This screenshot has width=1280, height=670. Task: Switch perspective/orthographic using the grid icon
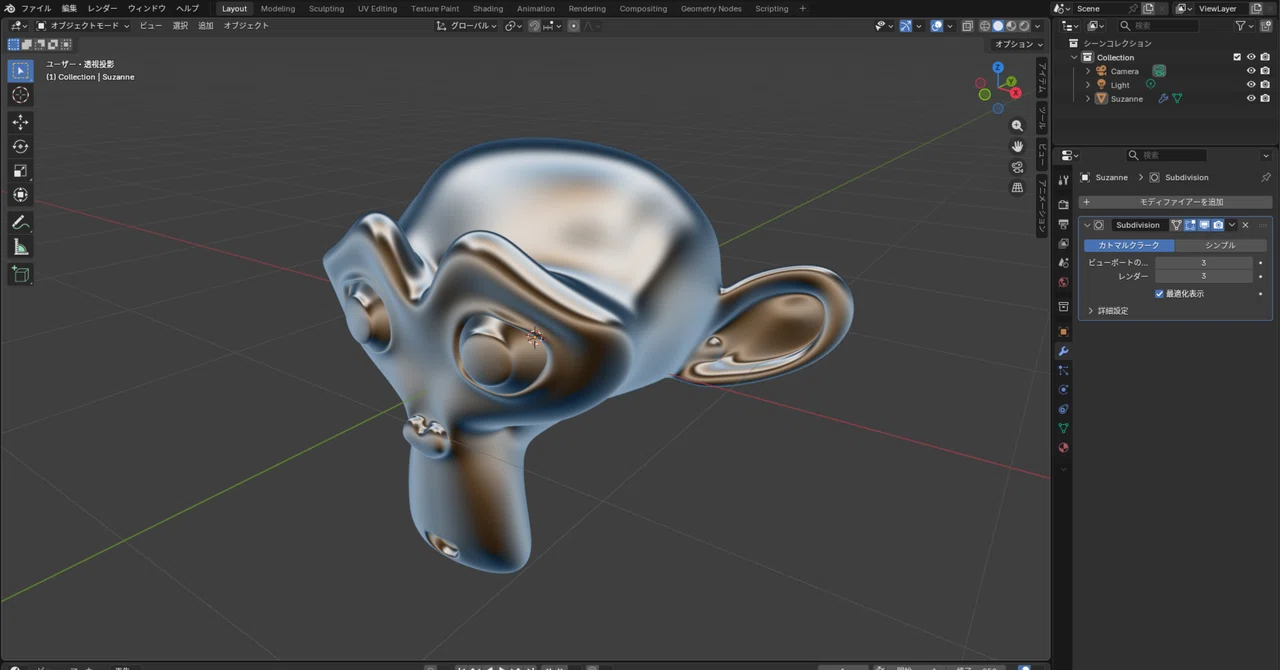(x=1017, y=187)
